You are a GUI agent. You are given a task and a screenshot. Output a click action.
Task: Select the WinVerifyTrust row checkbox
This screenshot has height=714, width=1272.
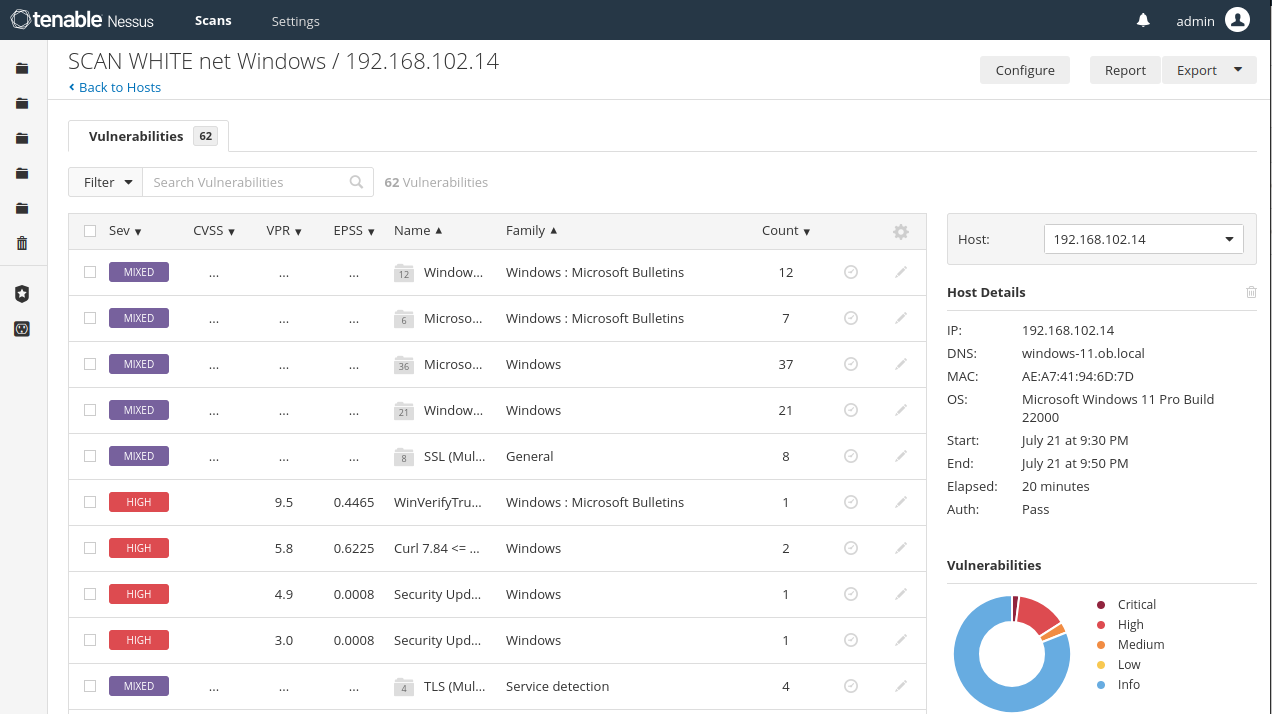pyautogui.click(x=90, y=502)
